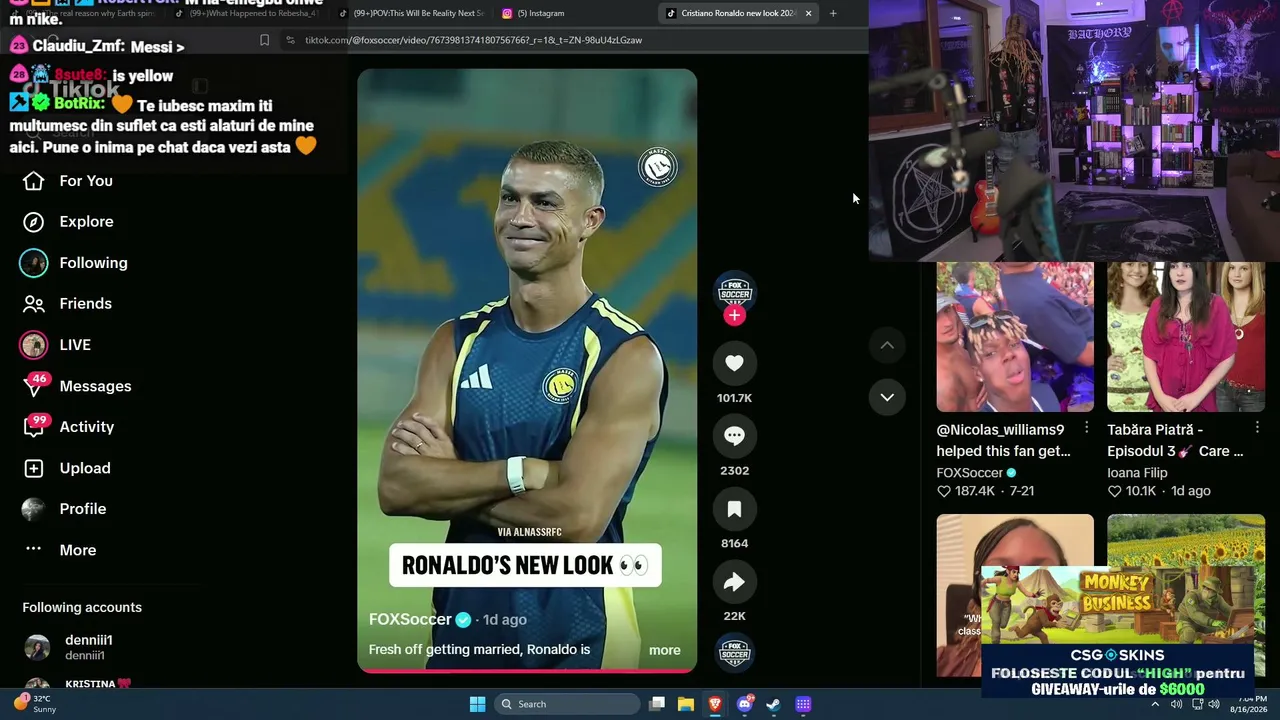This screenshot has width=1280, height=720.
Task: Click the Windows taskbar Search box
Action: pos(568,704)
